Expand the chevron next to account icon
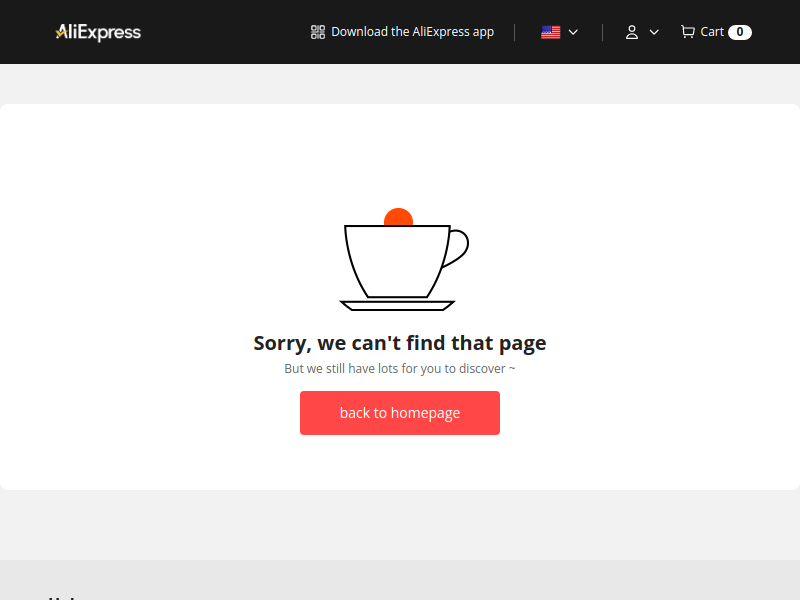800x600 pixels. pyautogui.click(x=654, y=32)
